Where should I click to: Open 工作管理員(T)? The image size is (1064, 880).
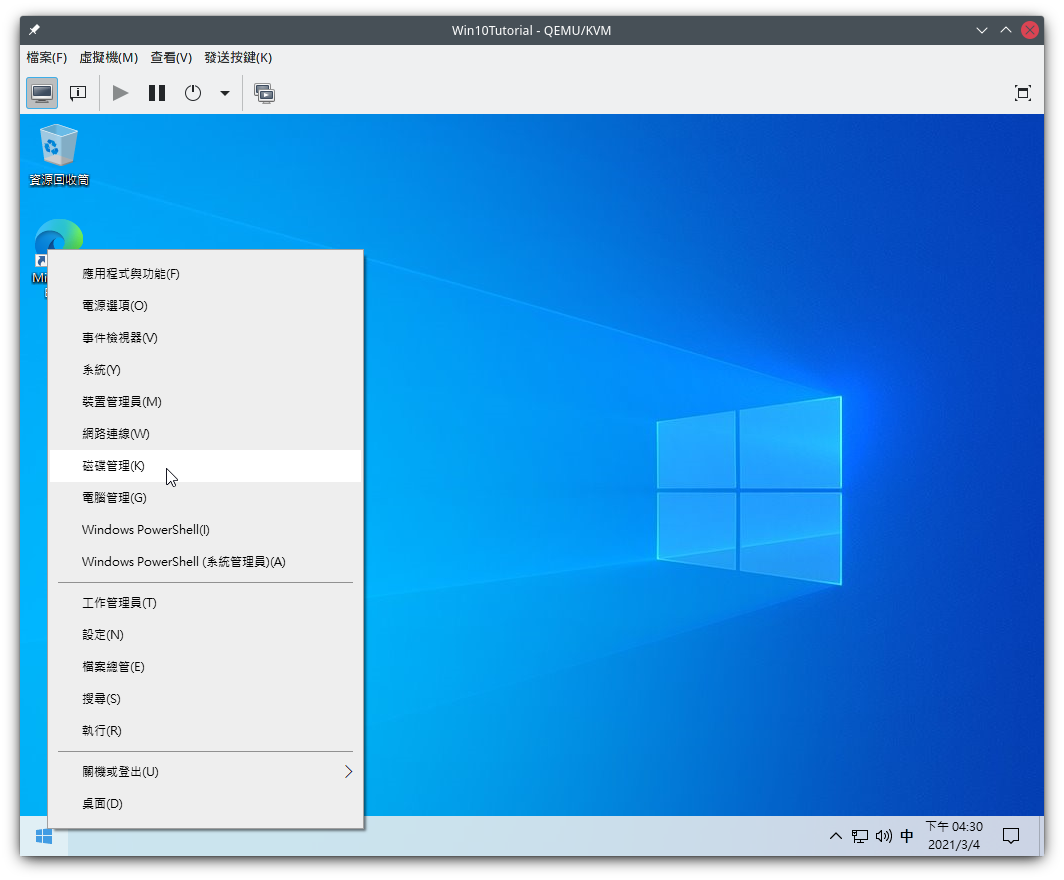pyautogui.click(x=206, y=602)
